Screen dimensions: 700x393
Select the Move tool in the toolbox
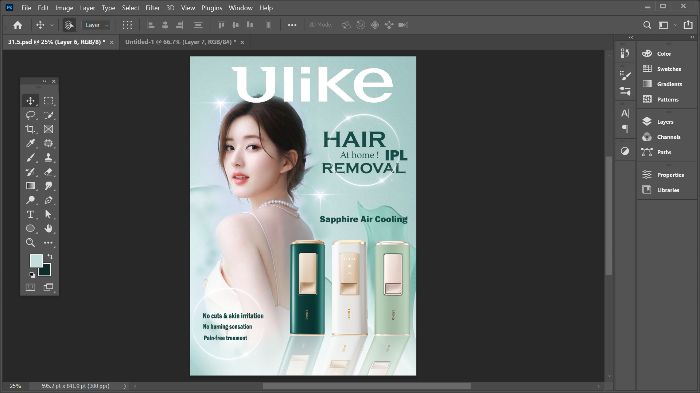[30, 101]
